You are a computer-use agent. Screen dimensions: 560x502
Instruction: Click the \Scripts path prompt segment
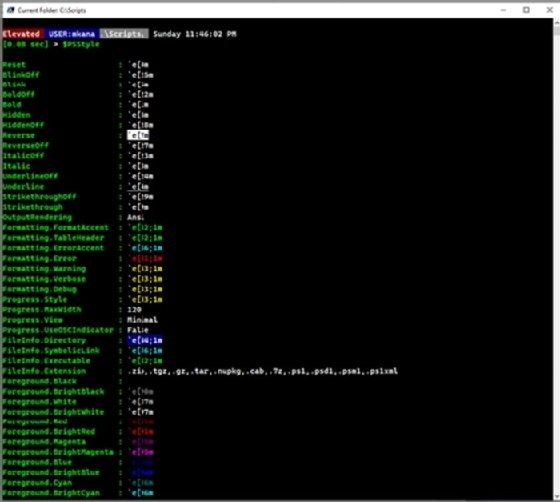(124, 34)
